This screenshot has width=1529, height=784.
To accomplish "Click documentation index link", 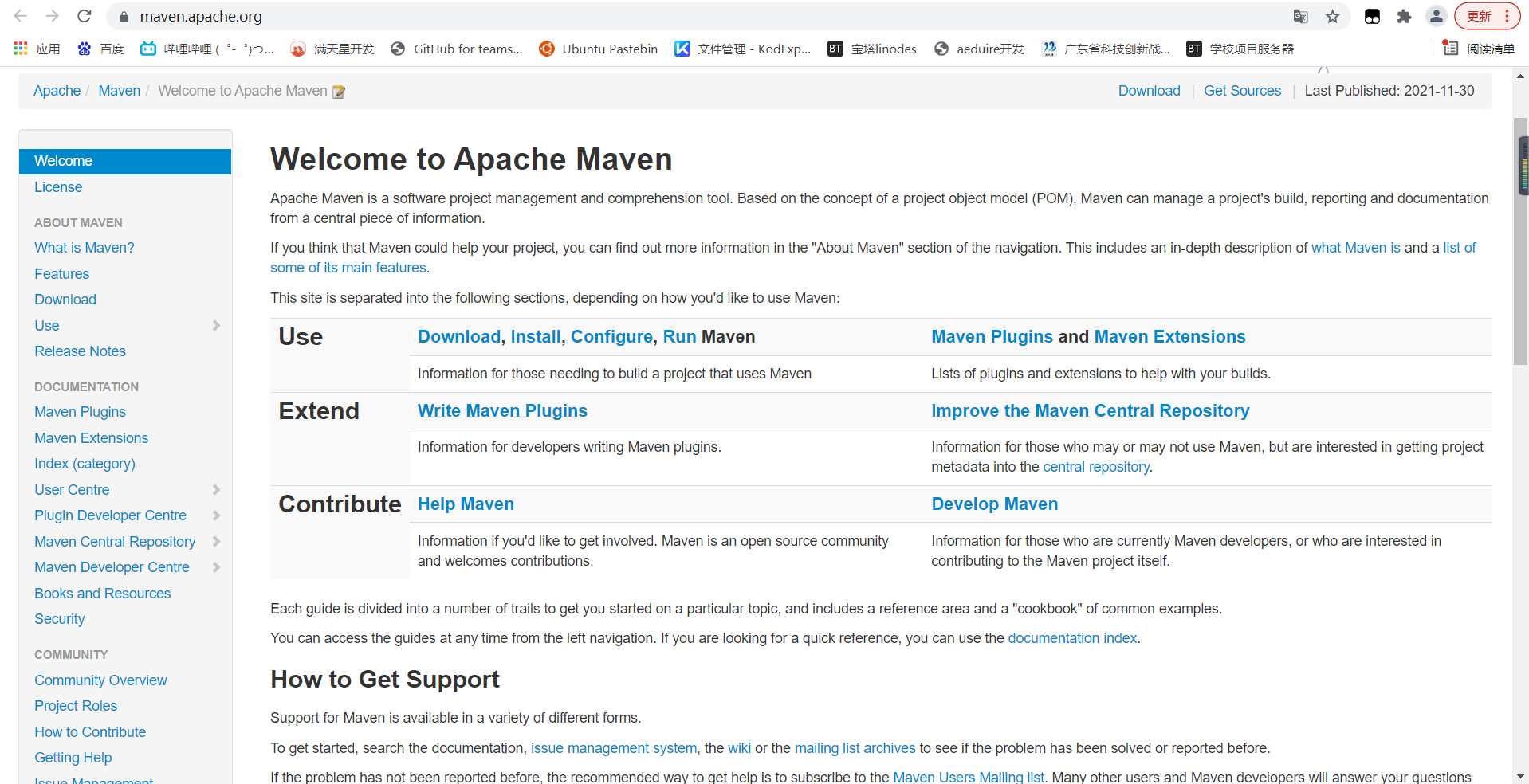I will (x=1072, y=638).
